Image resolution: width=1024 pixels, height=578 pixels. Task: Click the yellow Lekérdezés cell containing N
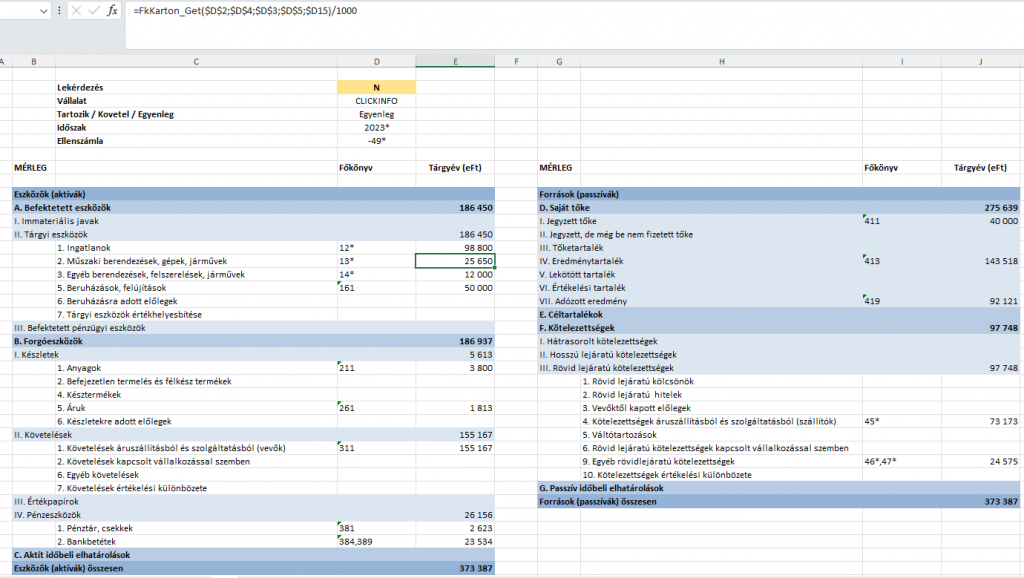pos(376,88)
